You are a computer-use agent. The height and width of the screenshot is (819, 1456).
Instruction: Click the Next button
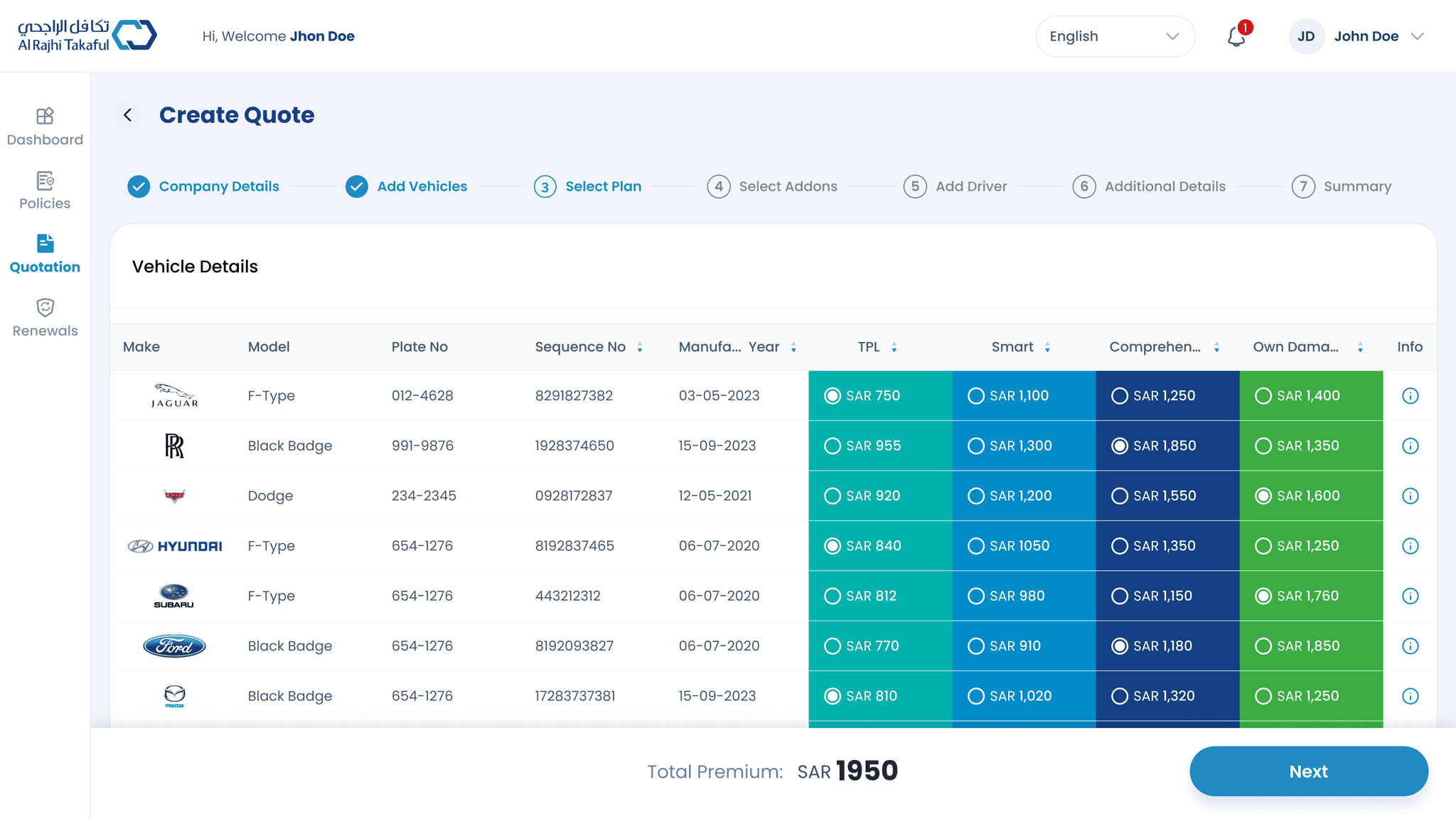click(x=1308, y=771)
